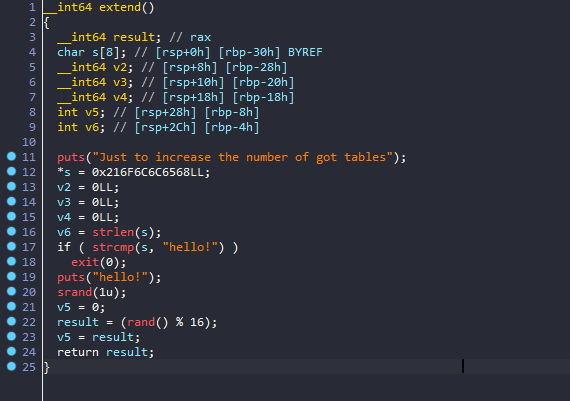The height and width of the screenshot is (401, 570).
Task: Toggle breakpoint dot on line 16
Action: point(12,231)
